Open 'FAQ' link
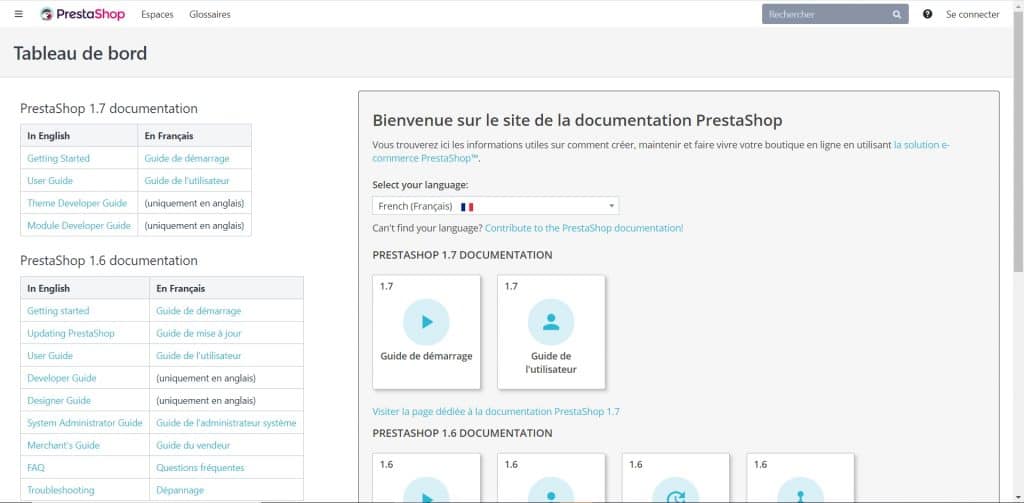The width and height of the screenshot is (1024, 503). coord(36,468)
